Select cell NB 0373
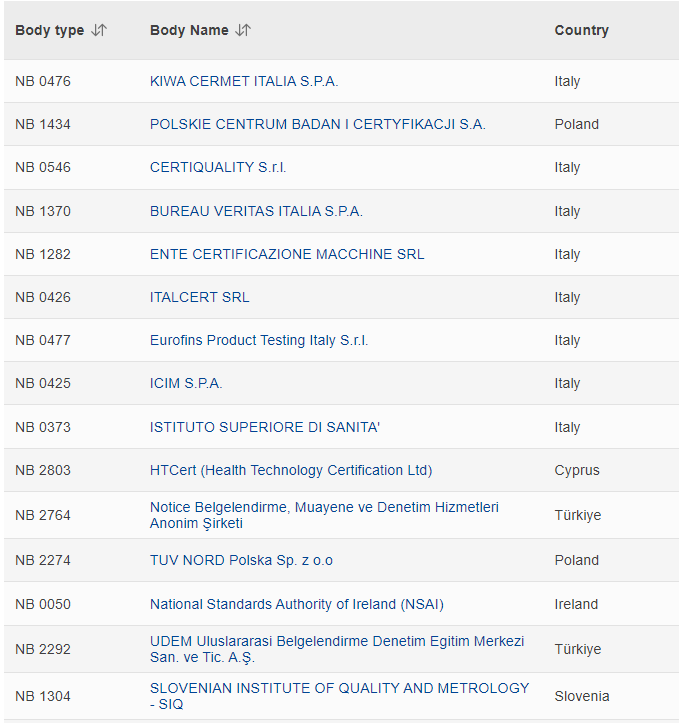This screenshot has width=683, height=723. pos(43,427)
